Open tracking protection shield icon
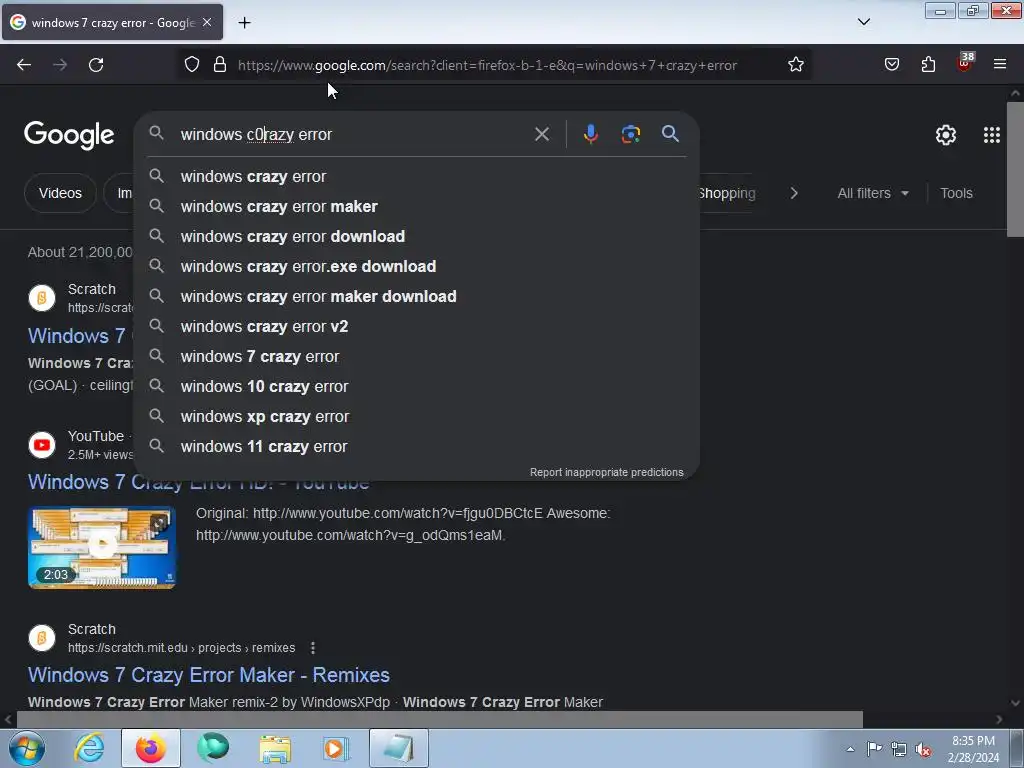Image resolution: width=1024 pixels, height=768 pixels. (191, 65)
